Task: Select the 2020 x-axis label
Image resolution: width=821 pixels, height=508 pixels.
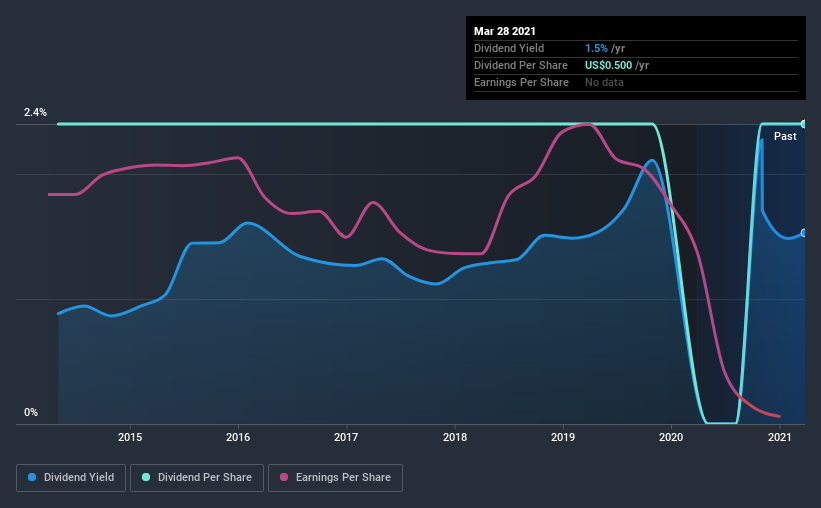Action: click(671, 437)
